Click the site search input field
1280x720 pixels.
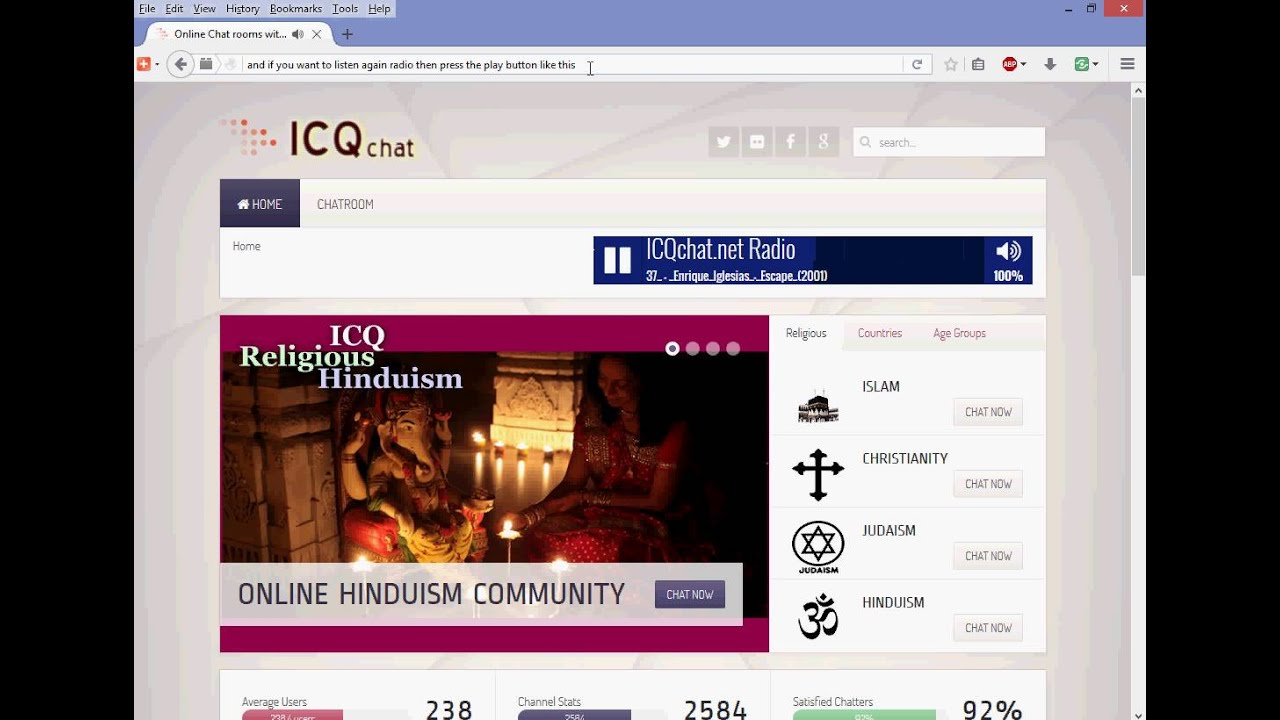(949, 142)
